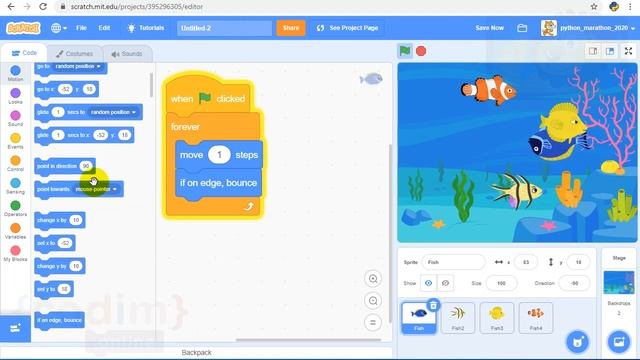Image resolution: width=640 pixels, height=360 pixels.
Task: Reload the page in the browser
Action: (x=42, y=7)
